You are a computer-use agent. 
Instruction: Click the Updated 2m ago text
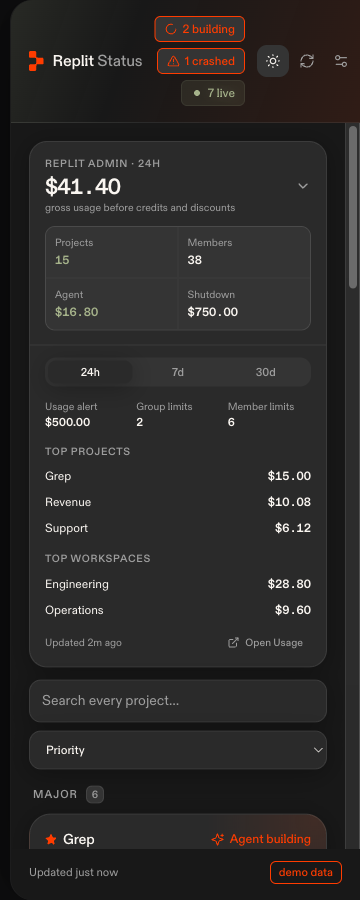pos(83,643)
